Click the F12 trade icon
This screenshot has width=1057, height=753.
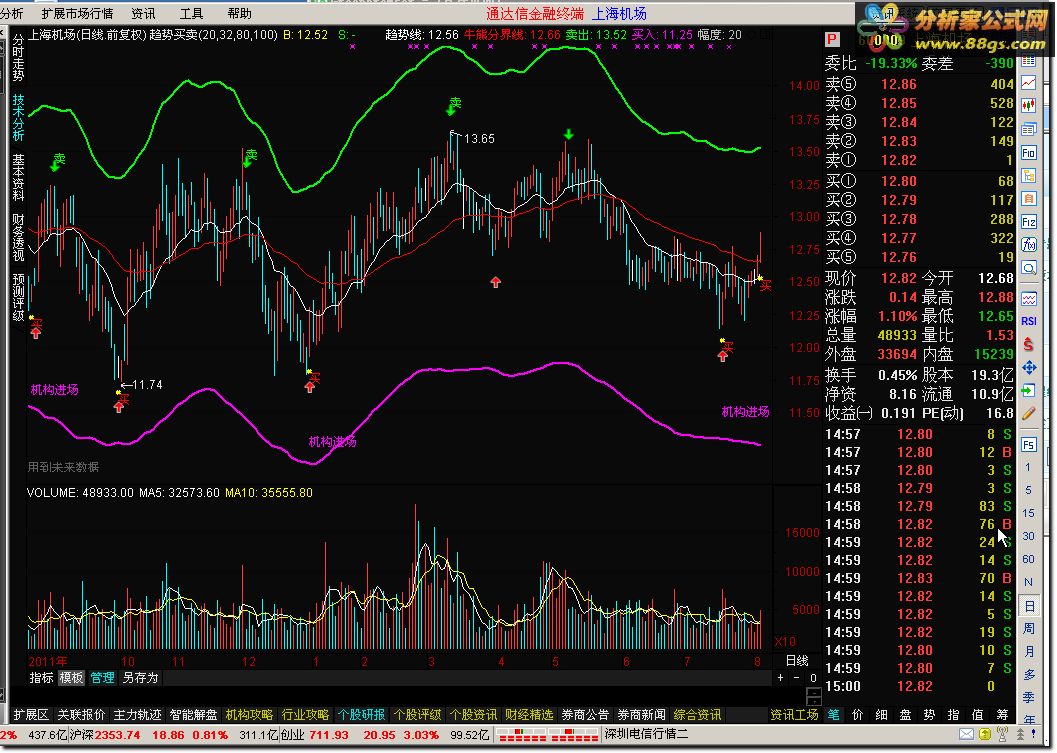click(x=1029, y=222)
